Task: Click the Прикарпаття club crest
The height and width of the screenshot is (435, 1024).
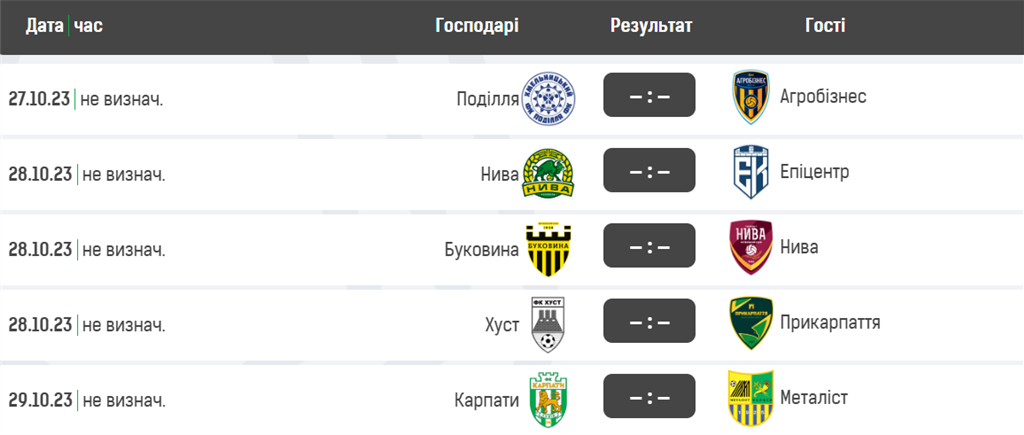Action: (x=750, y=323)
